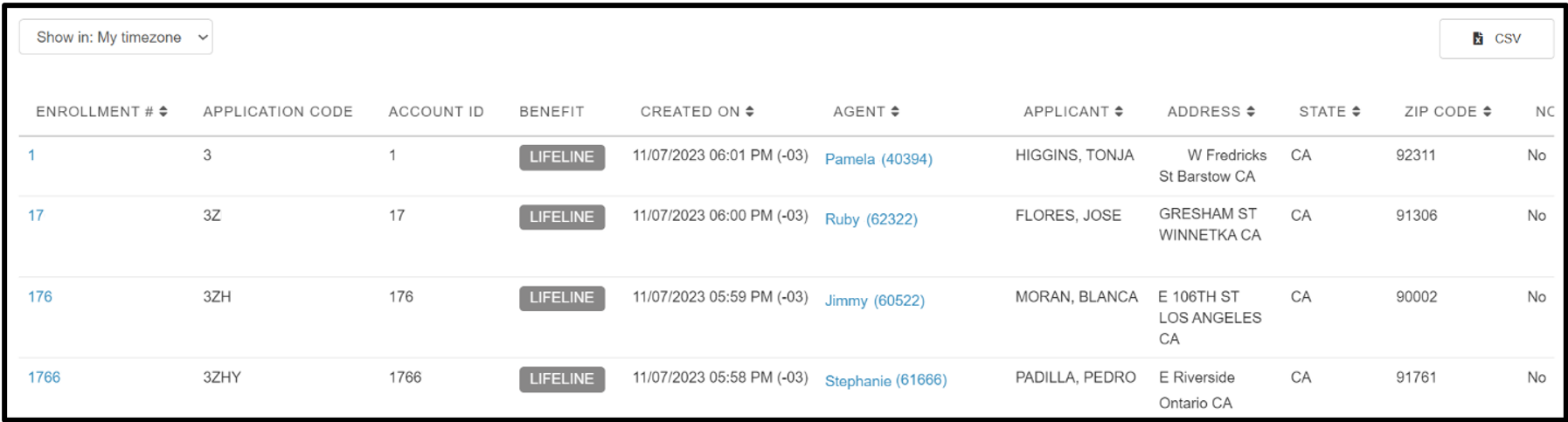Click the Address column sort icon
Screen dimensions: 1568x422
[x=1251, y=112]
